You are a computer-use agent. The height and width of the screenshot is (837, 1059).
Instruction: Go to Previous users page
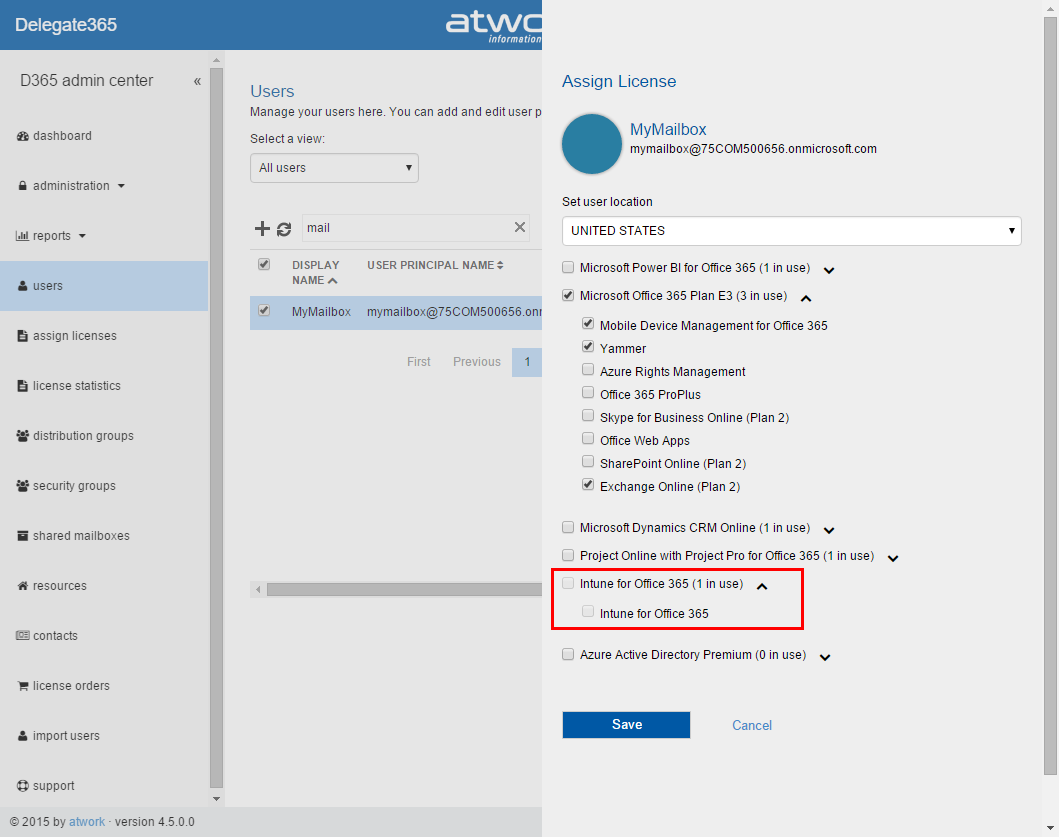pos(477,362)
